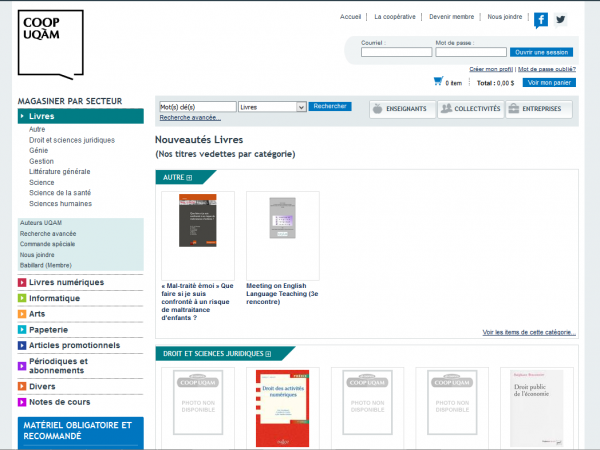This screenshot has height=450, width=600.
Task: Focus the Mot(s) clé(s) search field
Action: tap(198, 107)
